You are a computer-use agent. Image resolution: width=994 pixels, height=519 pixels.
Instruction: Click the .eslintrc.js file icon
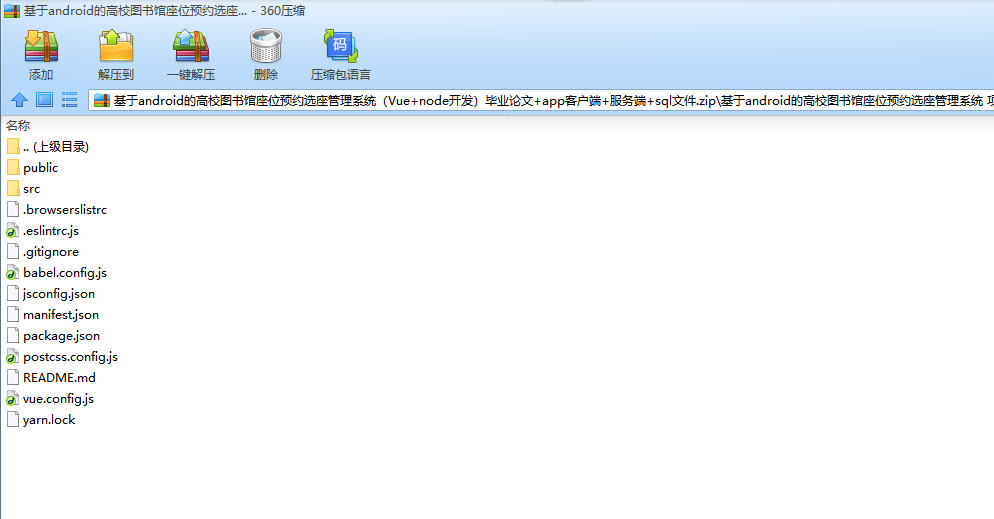pos(13,231)
